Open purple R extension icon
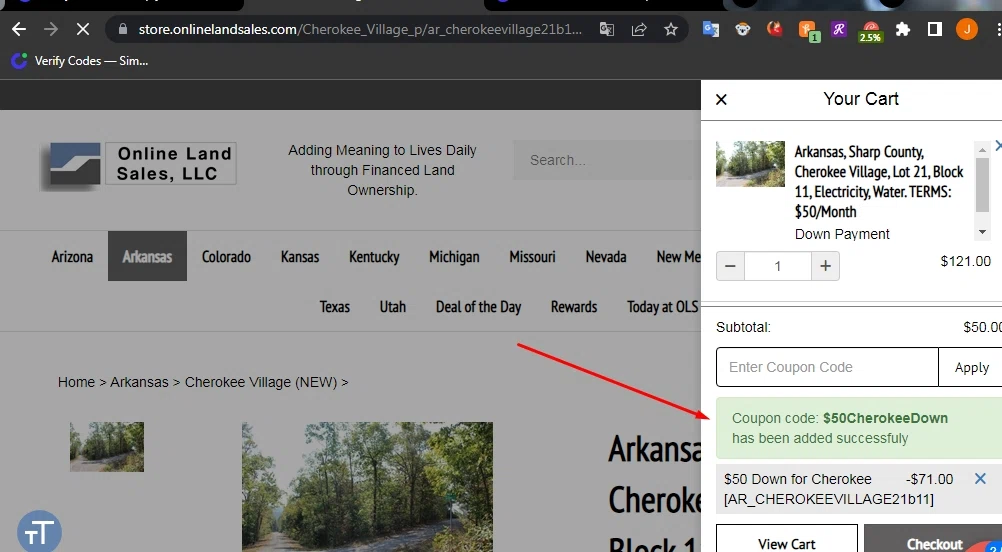Screen dimensions: 1002x552 tap(838, 29)
